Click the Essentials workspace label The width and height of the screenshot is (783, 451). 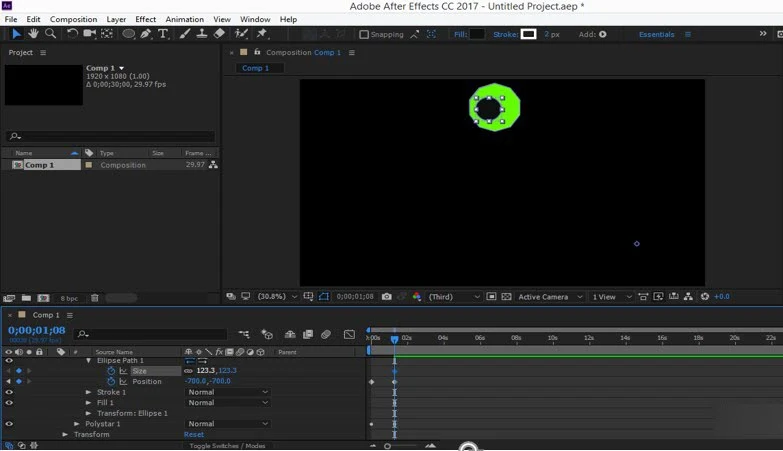[656, 34]
